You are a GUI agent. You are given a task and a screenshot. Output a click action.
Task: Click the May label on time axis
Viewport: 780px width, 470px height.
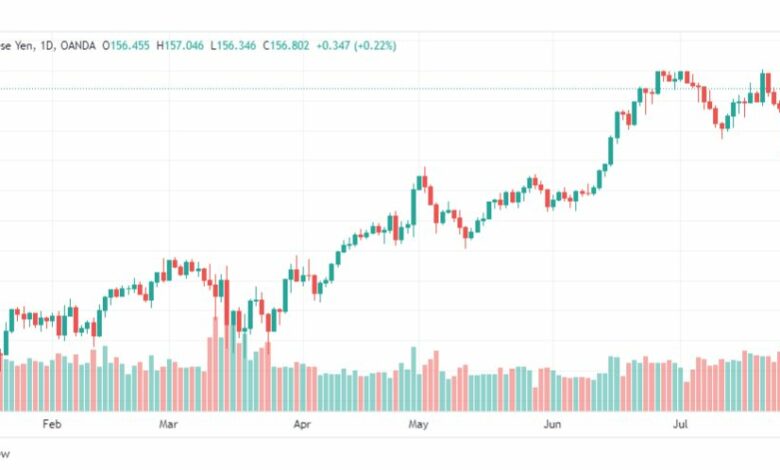[418, 424]
